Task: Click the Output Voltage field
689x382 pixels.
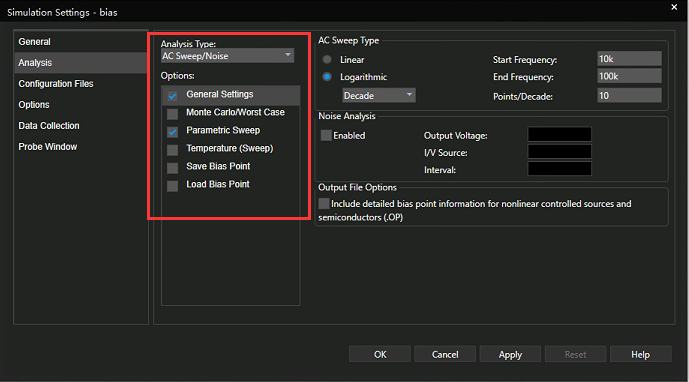Action: [x=559, y=135]
